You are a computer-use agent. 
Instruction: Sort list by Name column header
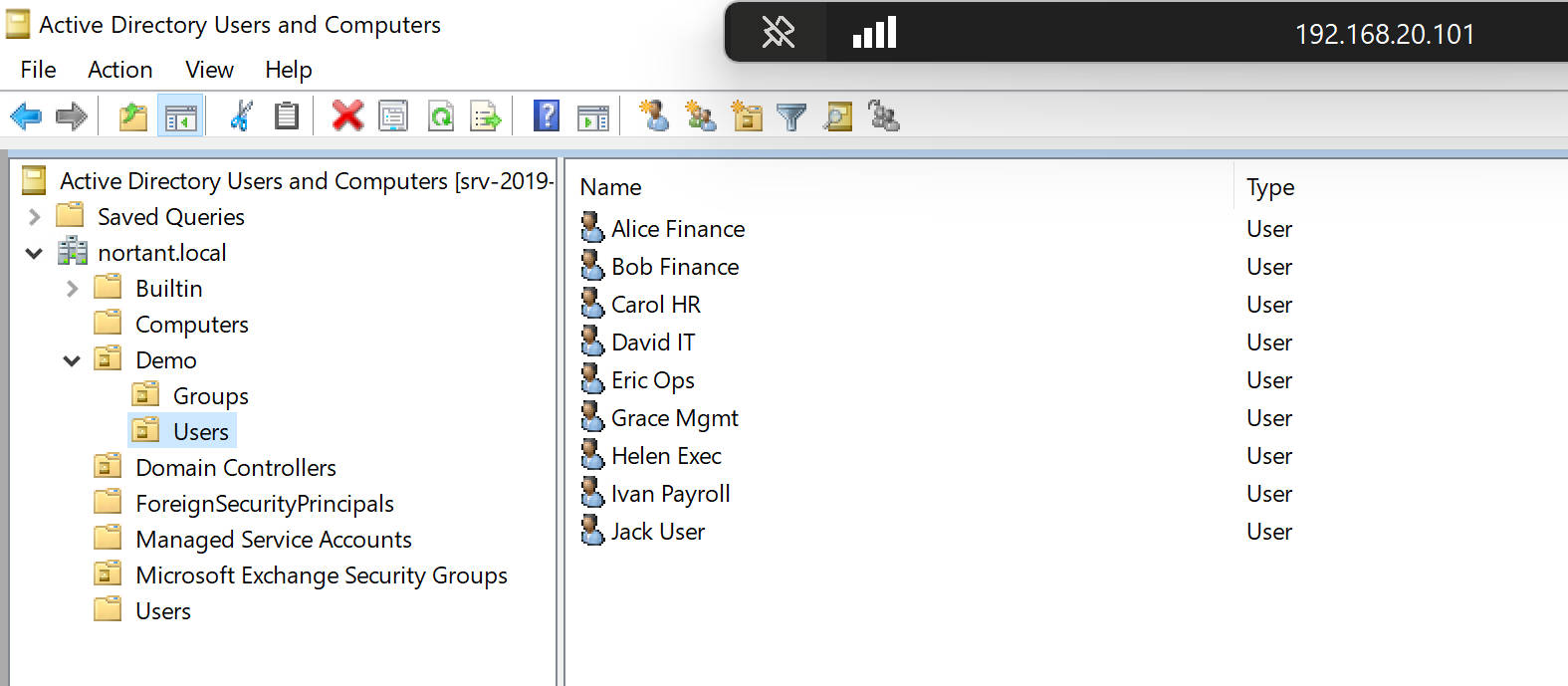610,187
